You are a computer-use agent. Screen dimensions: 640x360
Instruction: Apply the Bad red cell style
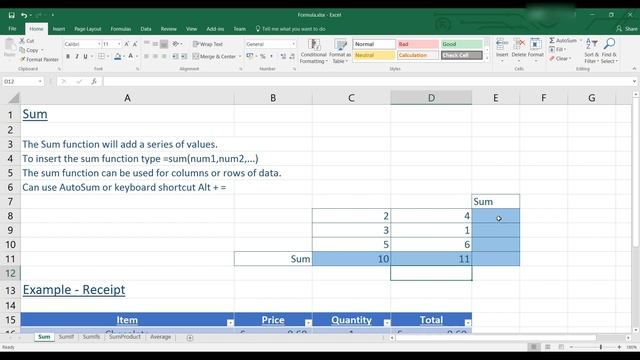[418, 44]
